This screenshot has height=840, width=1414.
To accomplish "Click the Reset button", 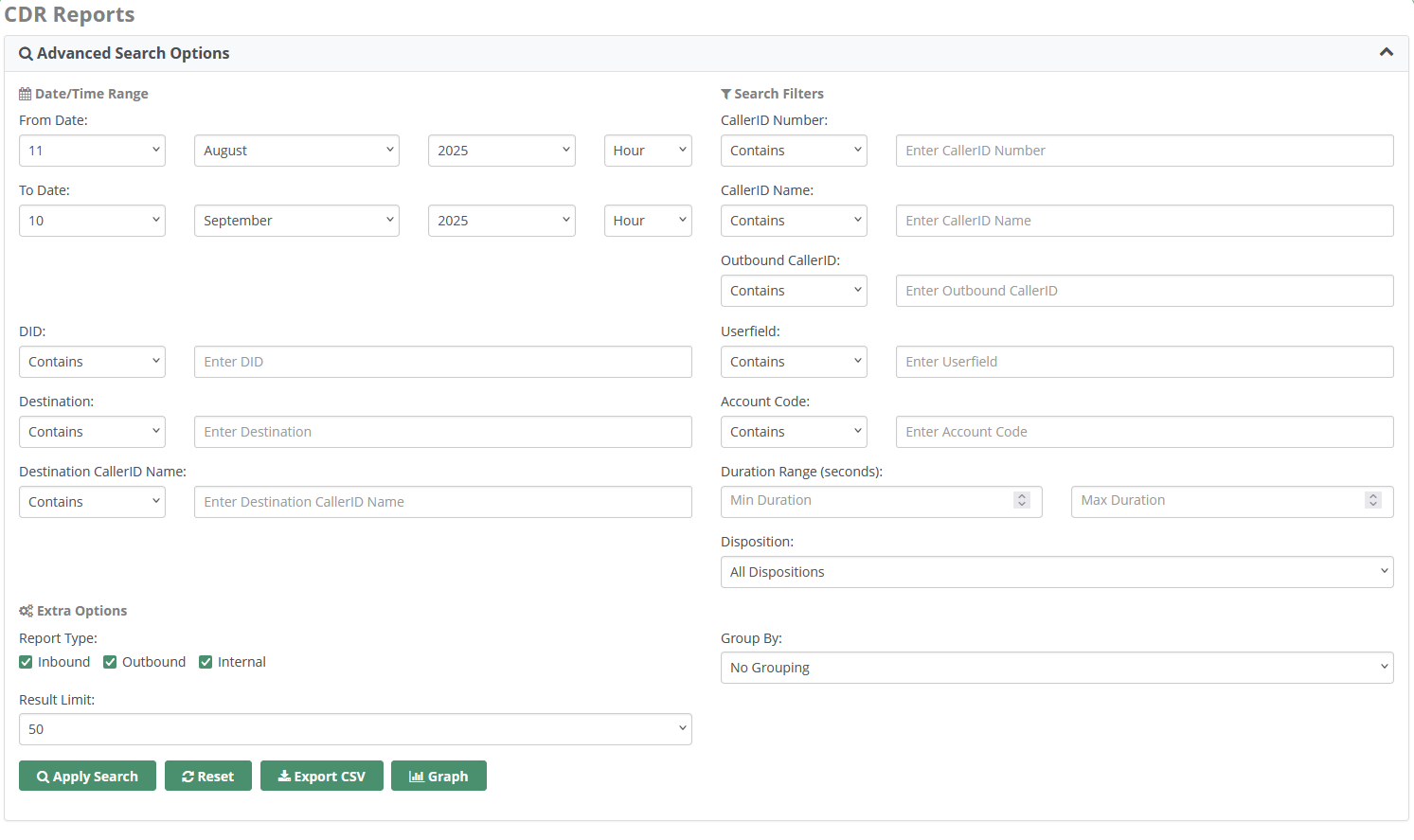I will click(207, 776).
